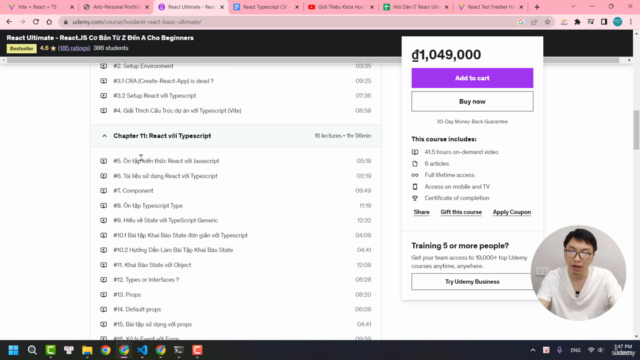Reload the Udemy page
The height and width of the screenshot is (360, 640).
pos(36,22)
